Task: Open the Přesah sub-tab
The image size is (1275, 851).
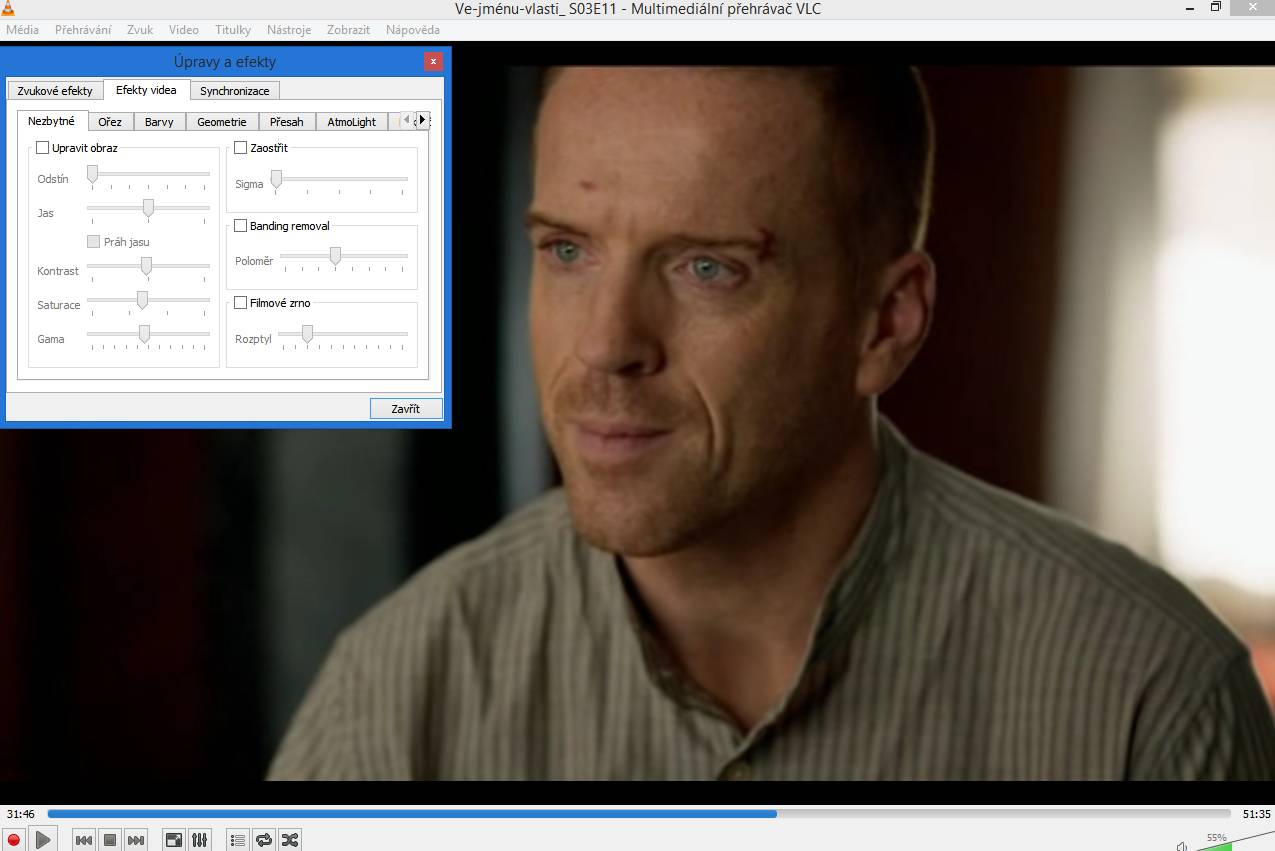Action: click(287, 122)
